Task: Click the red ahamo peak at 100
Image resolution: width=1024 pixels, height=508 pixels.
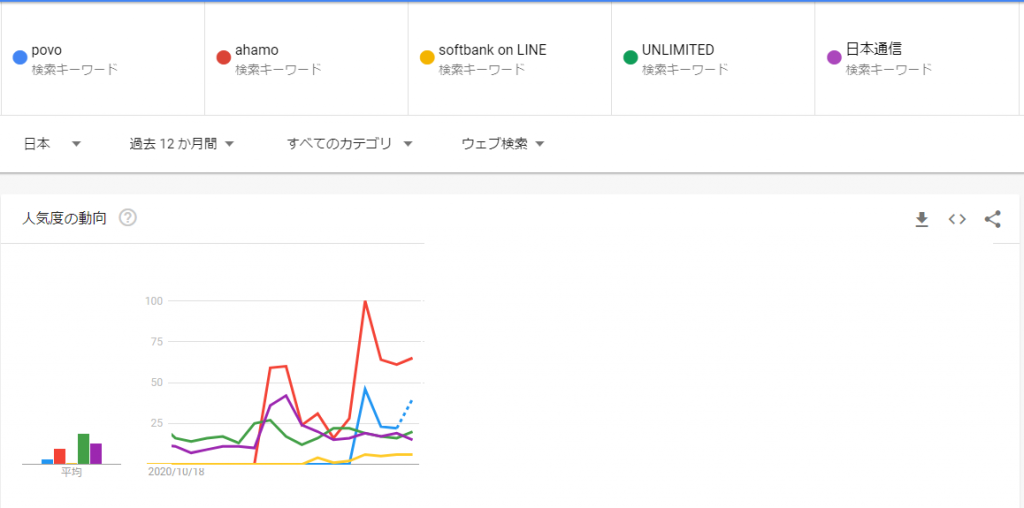Action: (x=364, y=301)
